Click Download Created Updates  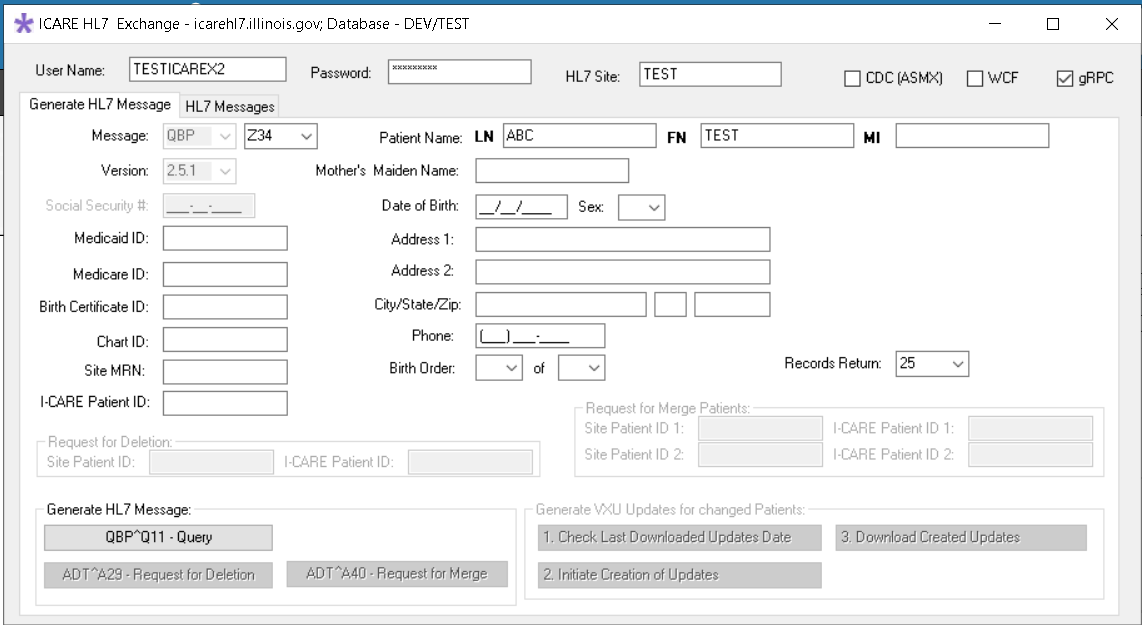click(960, 538)
